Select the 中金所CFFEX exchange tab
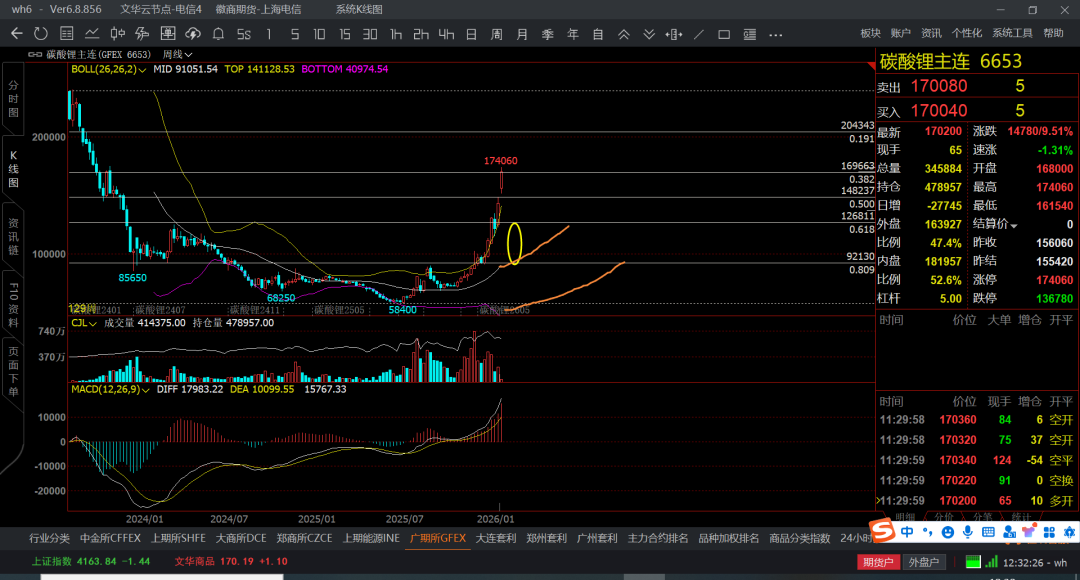 [110, 538]
